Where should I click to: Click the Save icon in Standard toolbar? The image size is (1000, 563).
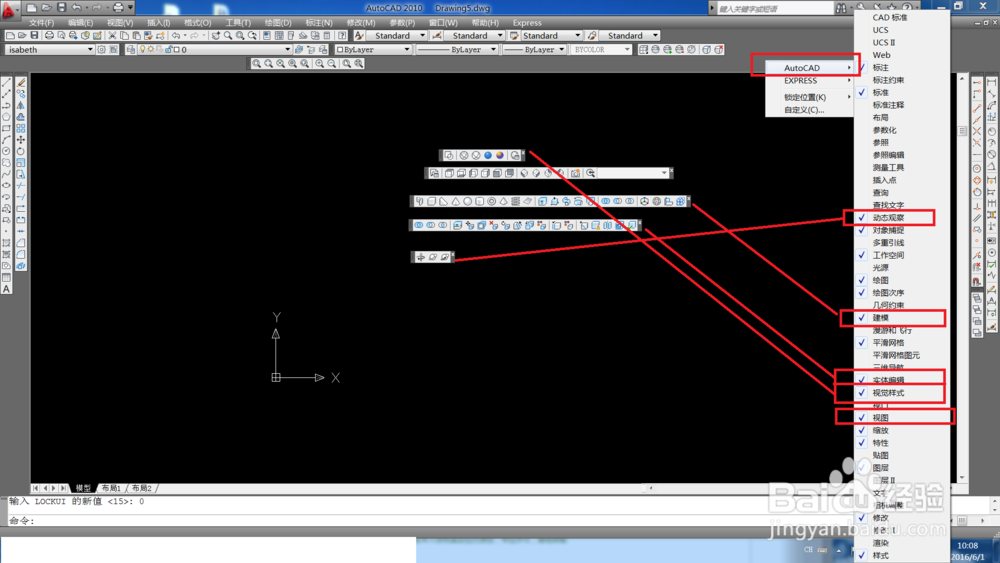click(x=34, y=36)
